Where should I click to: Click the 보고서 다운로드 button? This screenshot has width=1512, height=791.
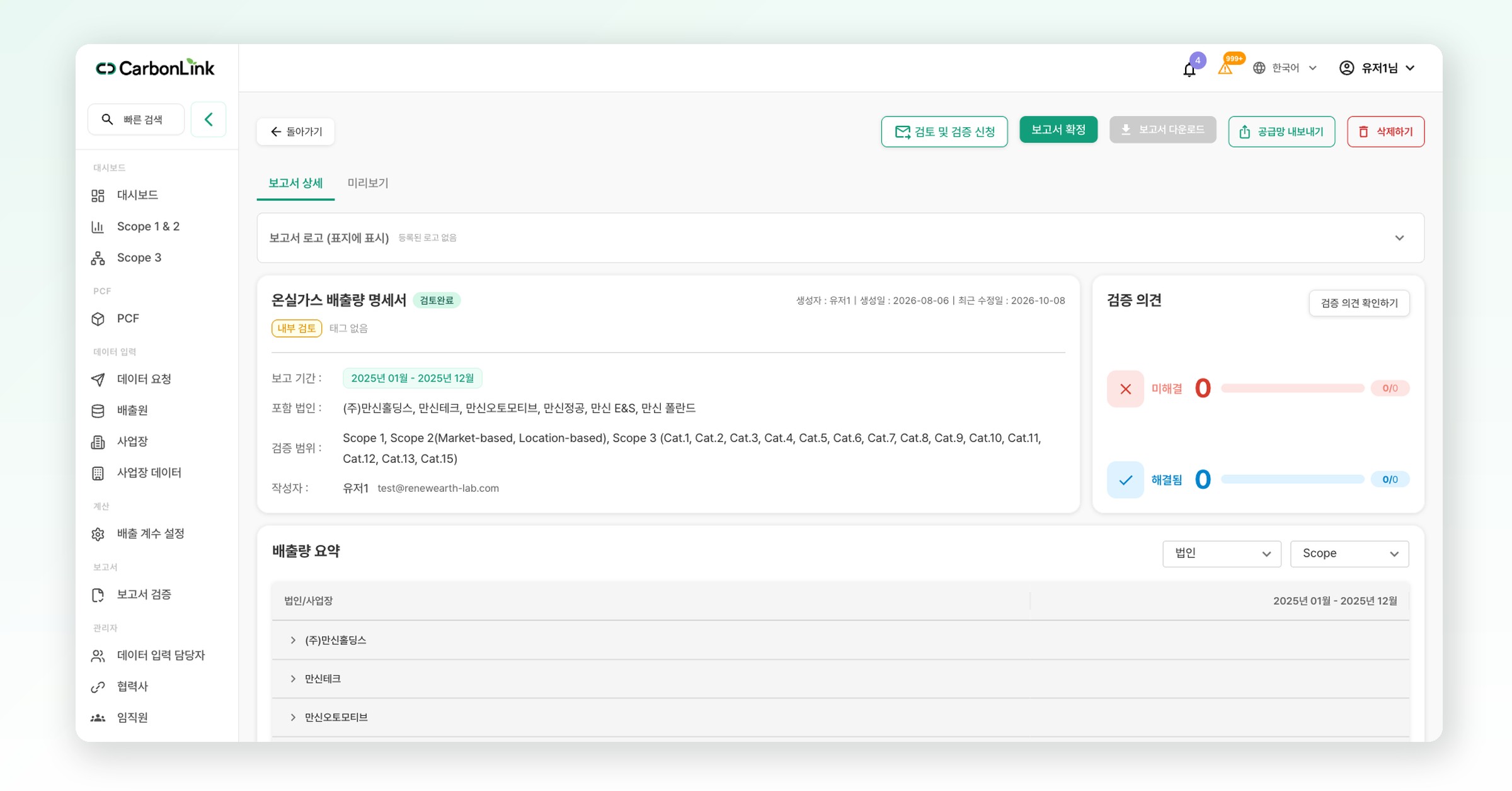coord(1162,130)
